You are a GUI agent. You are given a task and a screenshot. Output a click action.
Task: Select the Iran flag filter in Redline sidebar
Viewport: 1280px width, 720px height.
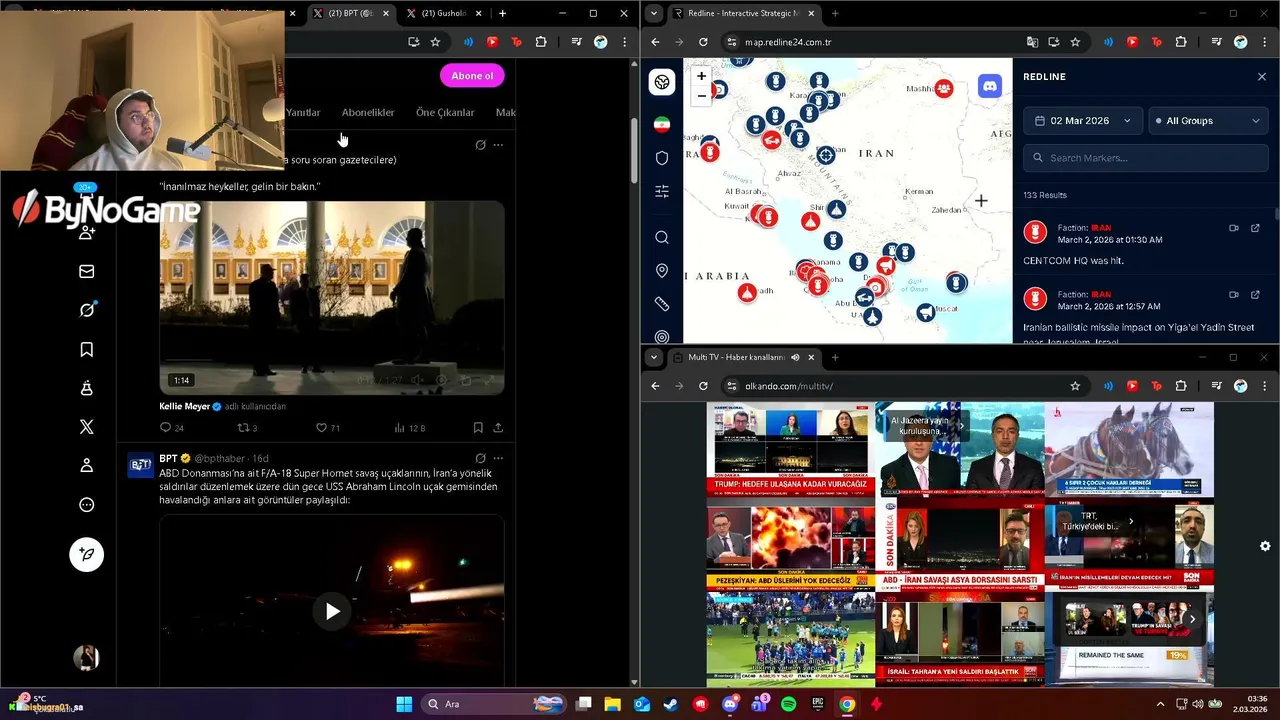pos(662,124)
